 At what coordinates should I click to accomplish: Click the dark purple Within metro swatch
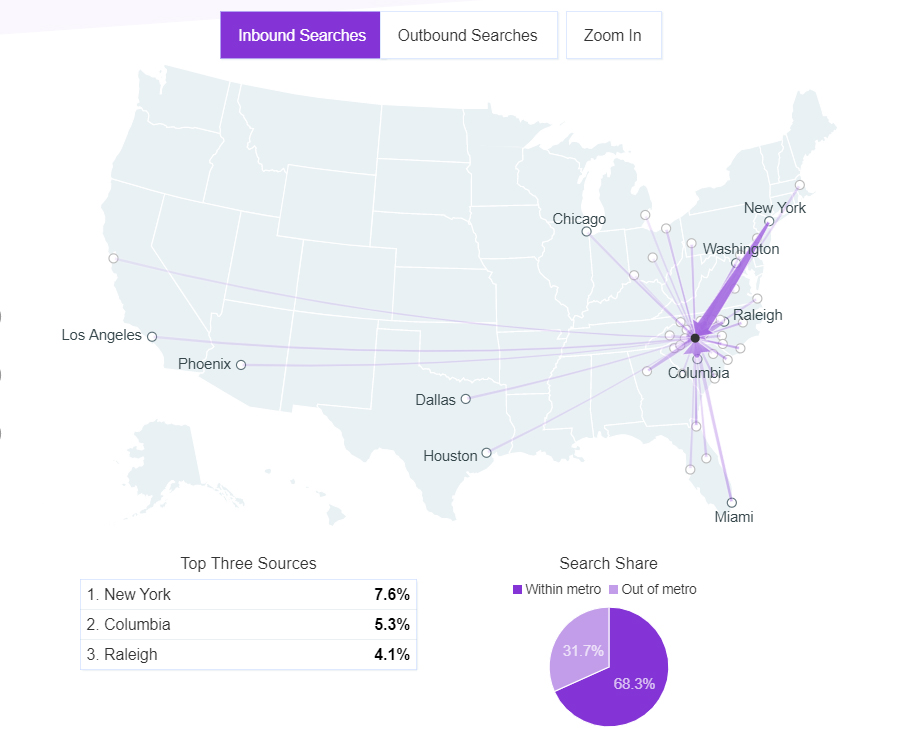(517, 590)
